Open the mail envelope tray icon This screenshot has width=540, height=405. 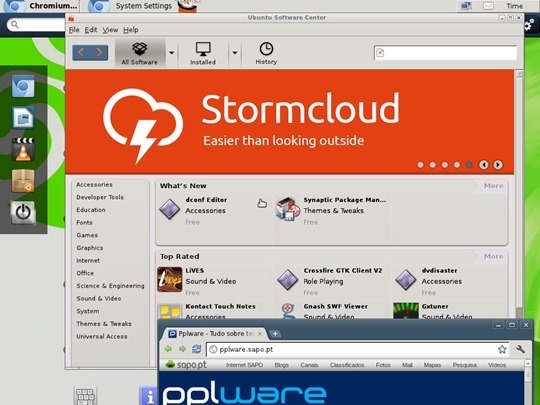(488, 6)
